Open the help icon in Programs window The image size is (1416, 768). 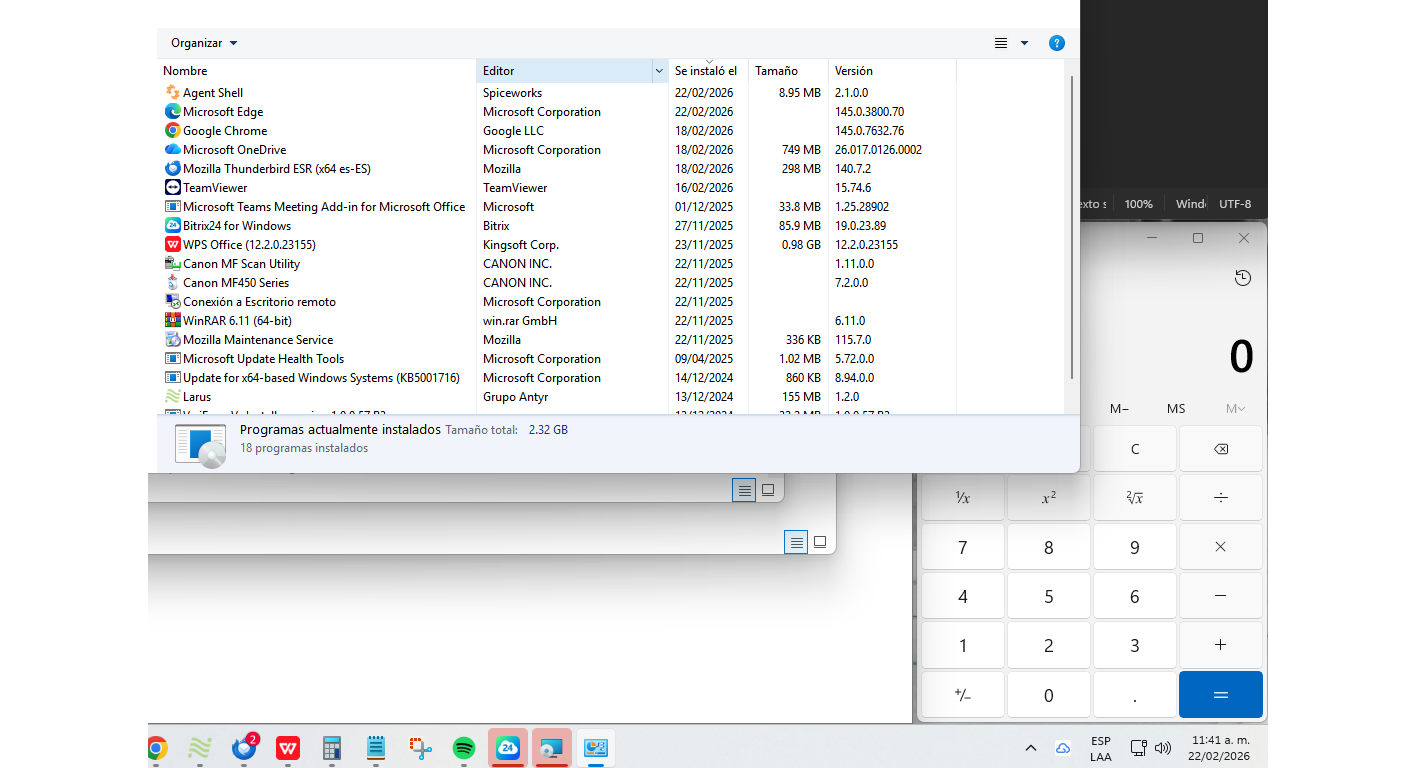pos(1056,43)
